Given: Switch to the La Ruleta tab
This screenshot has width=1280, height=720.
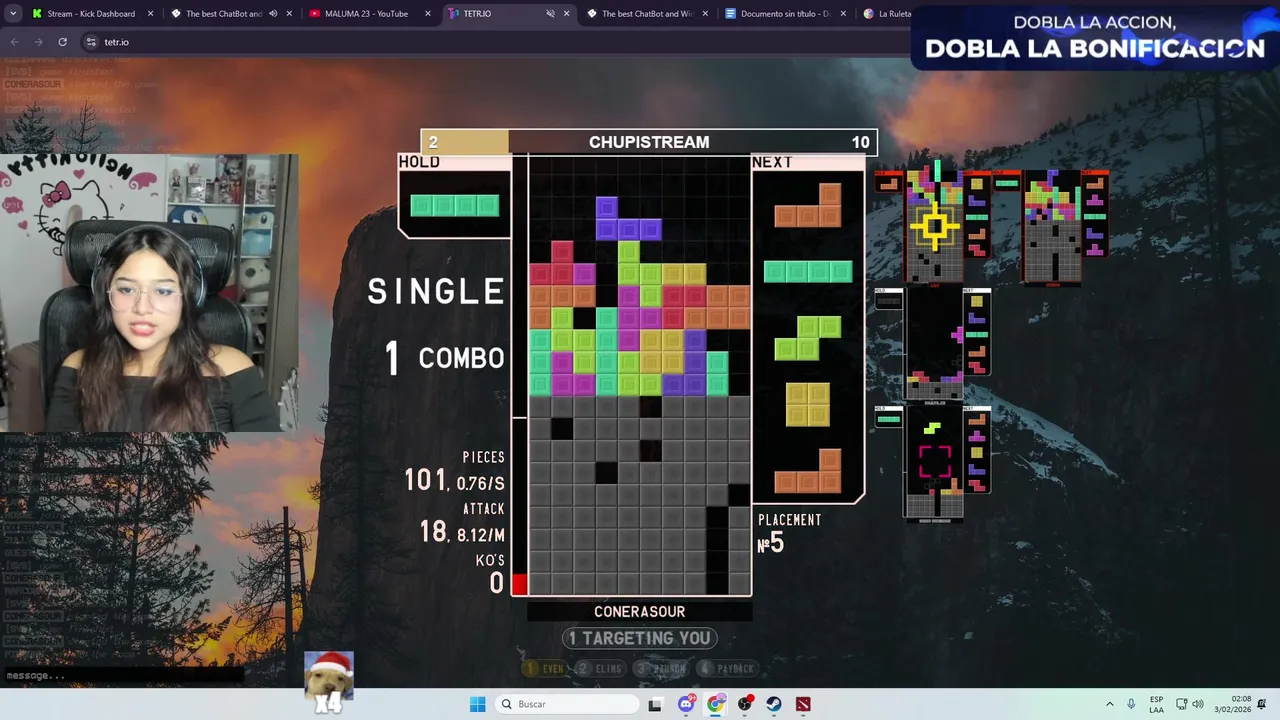Looking at the screenshot, I should click(885, 14).
